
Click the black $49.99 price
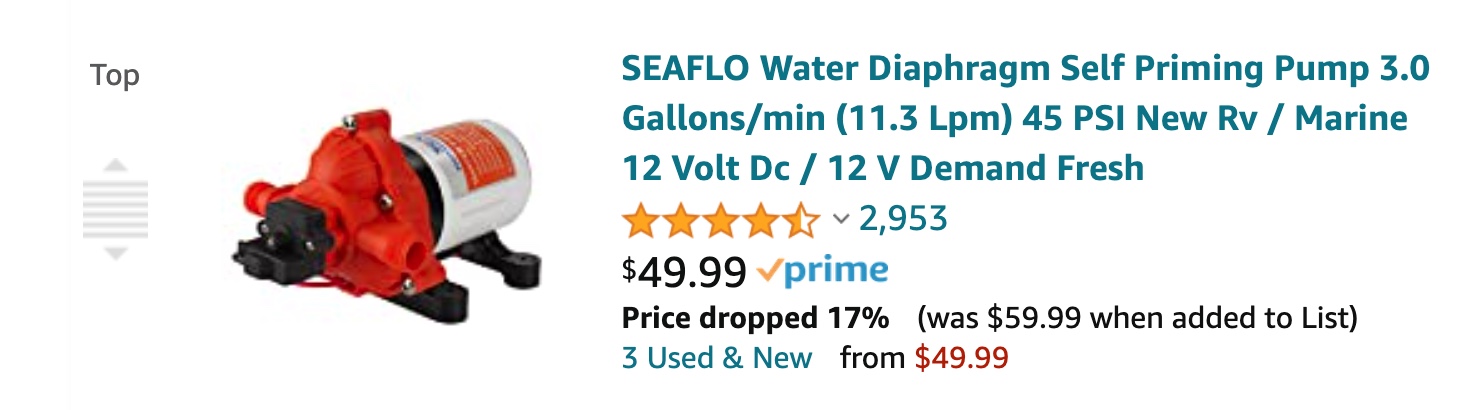pos(684,270)
